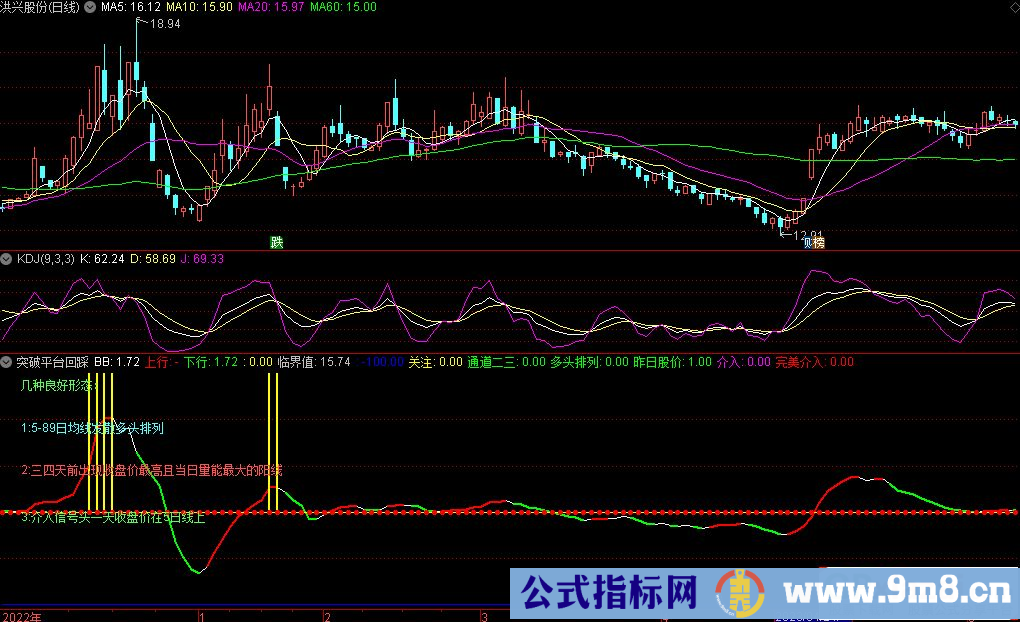
Task: Click the note starting 3:介入信号头一天
Action: pos(113,518)
